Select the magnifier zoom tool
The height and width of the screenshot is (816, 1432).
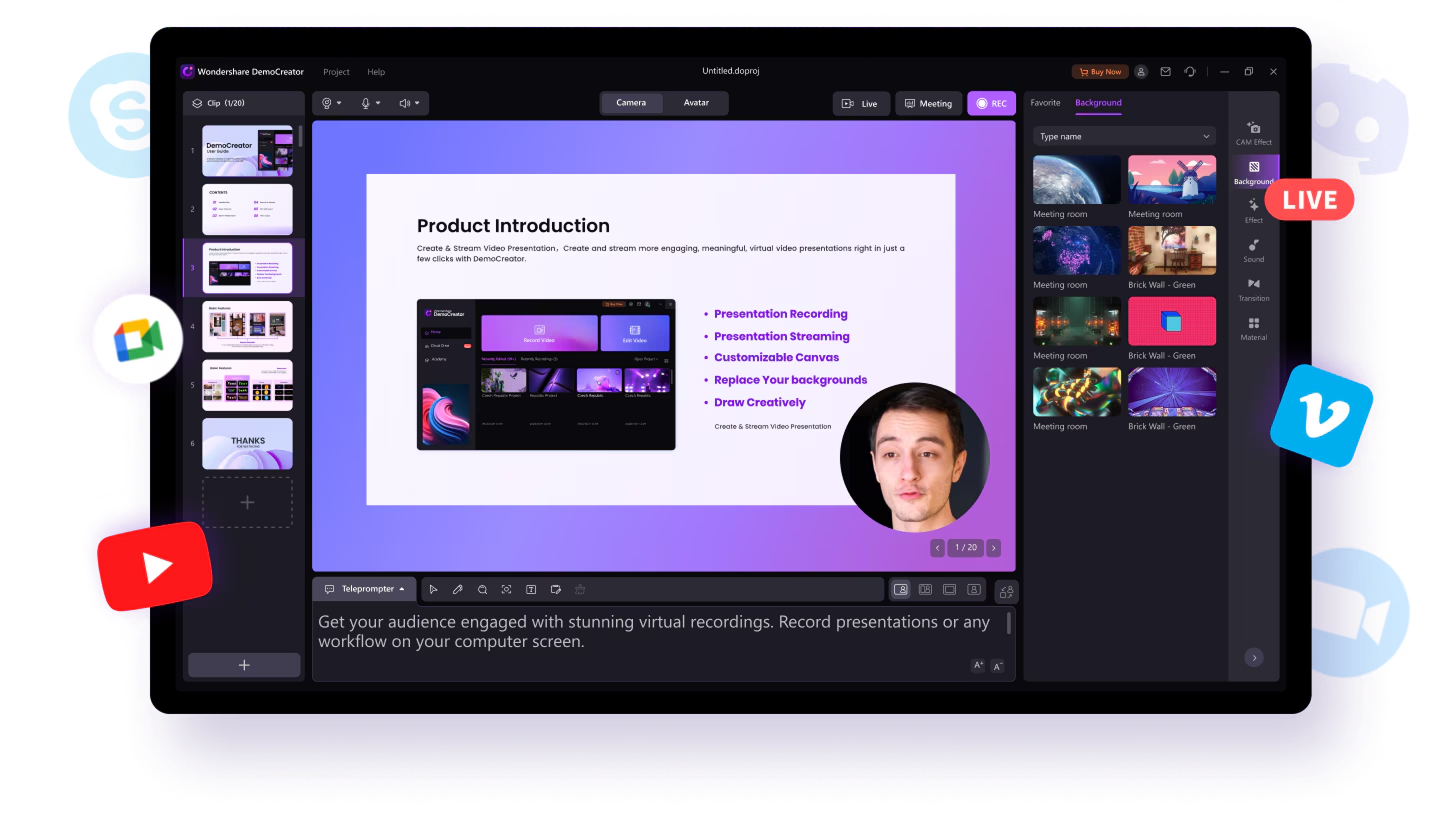click(x=482, y=590)
